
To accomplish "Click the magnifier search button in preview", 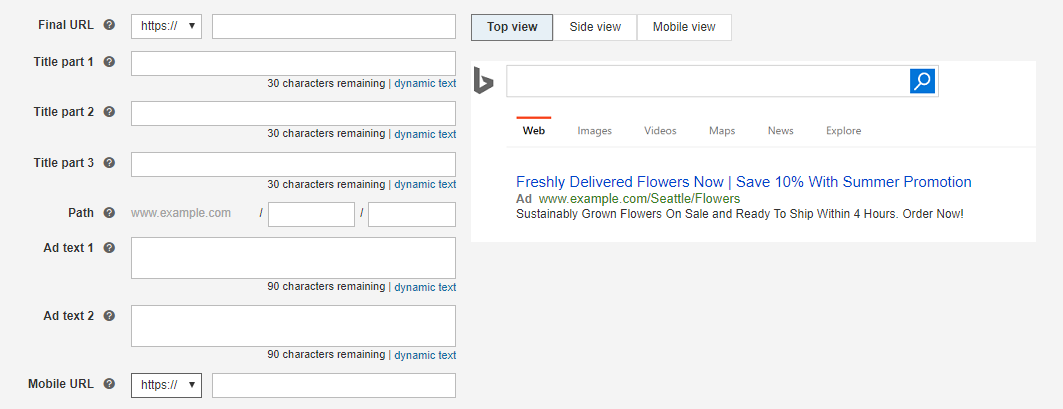I will click(923, 81).
